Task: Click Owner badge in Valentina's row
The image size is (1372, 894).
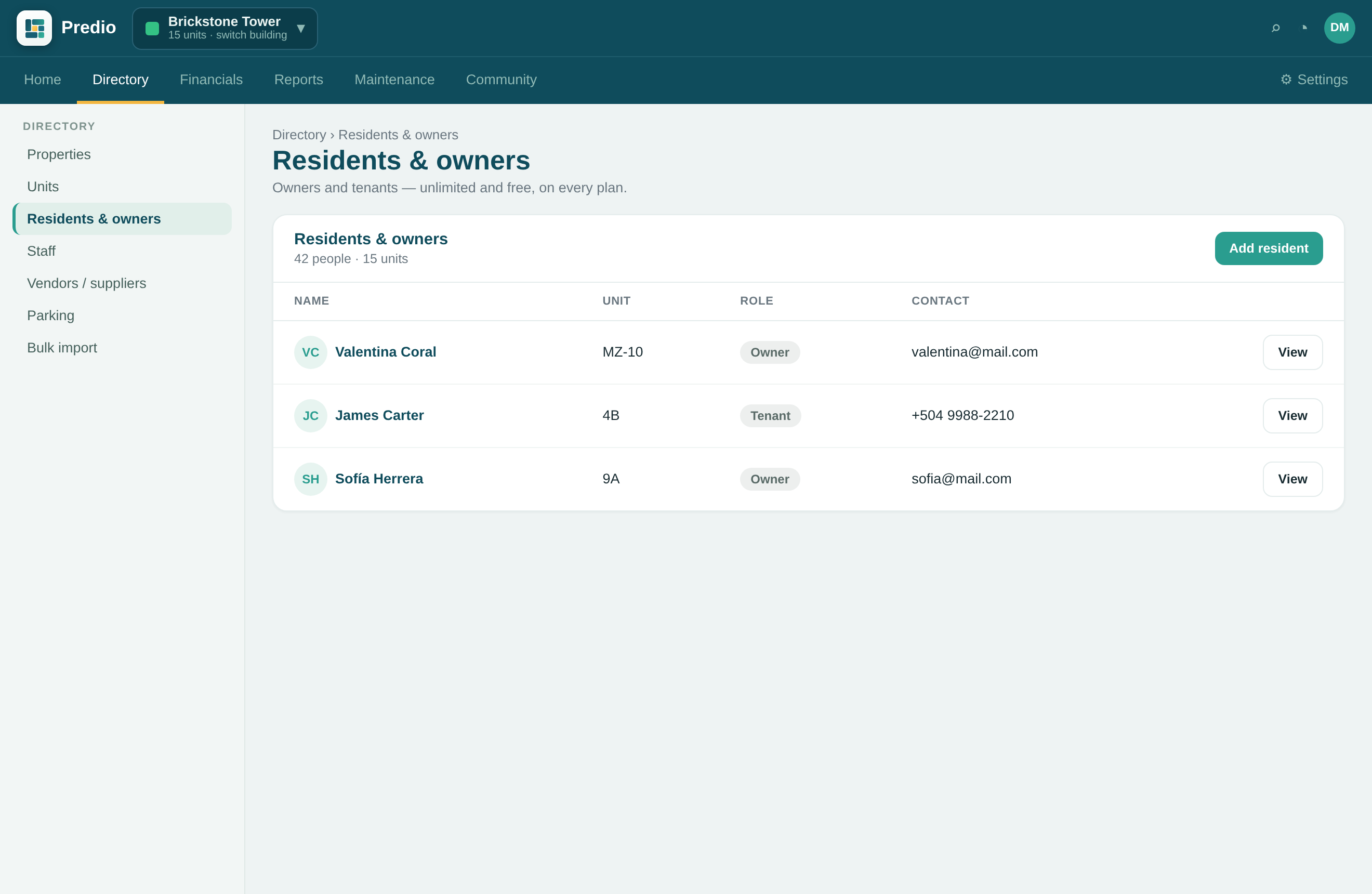Action: [770, 352]
